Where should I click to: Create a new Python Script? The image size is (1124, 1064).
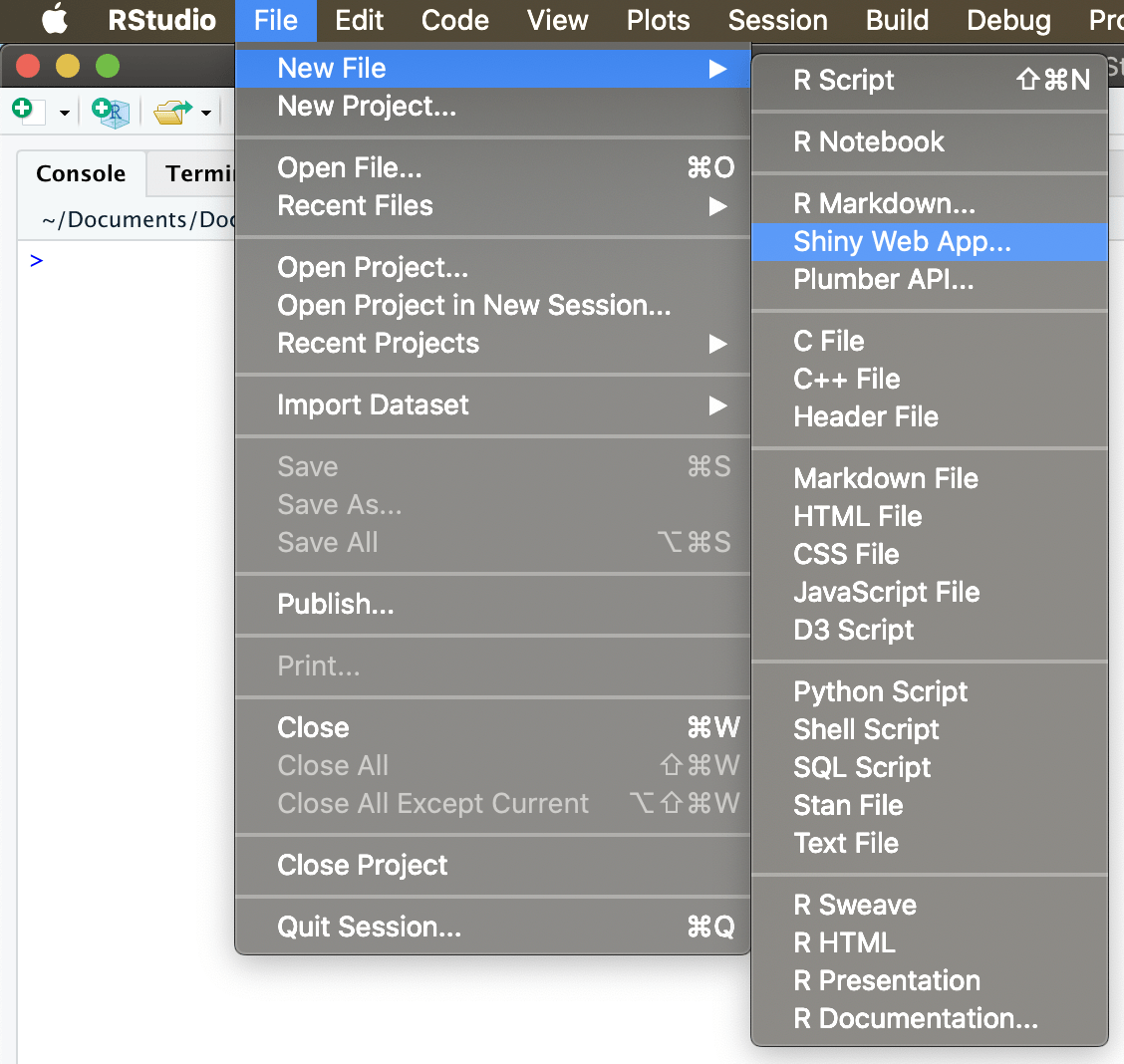pyautogui.click(x=930, y=692)
